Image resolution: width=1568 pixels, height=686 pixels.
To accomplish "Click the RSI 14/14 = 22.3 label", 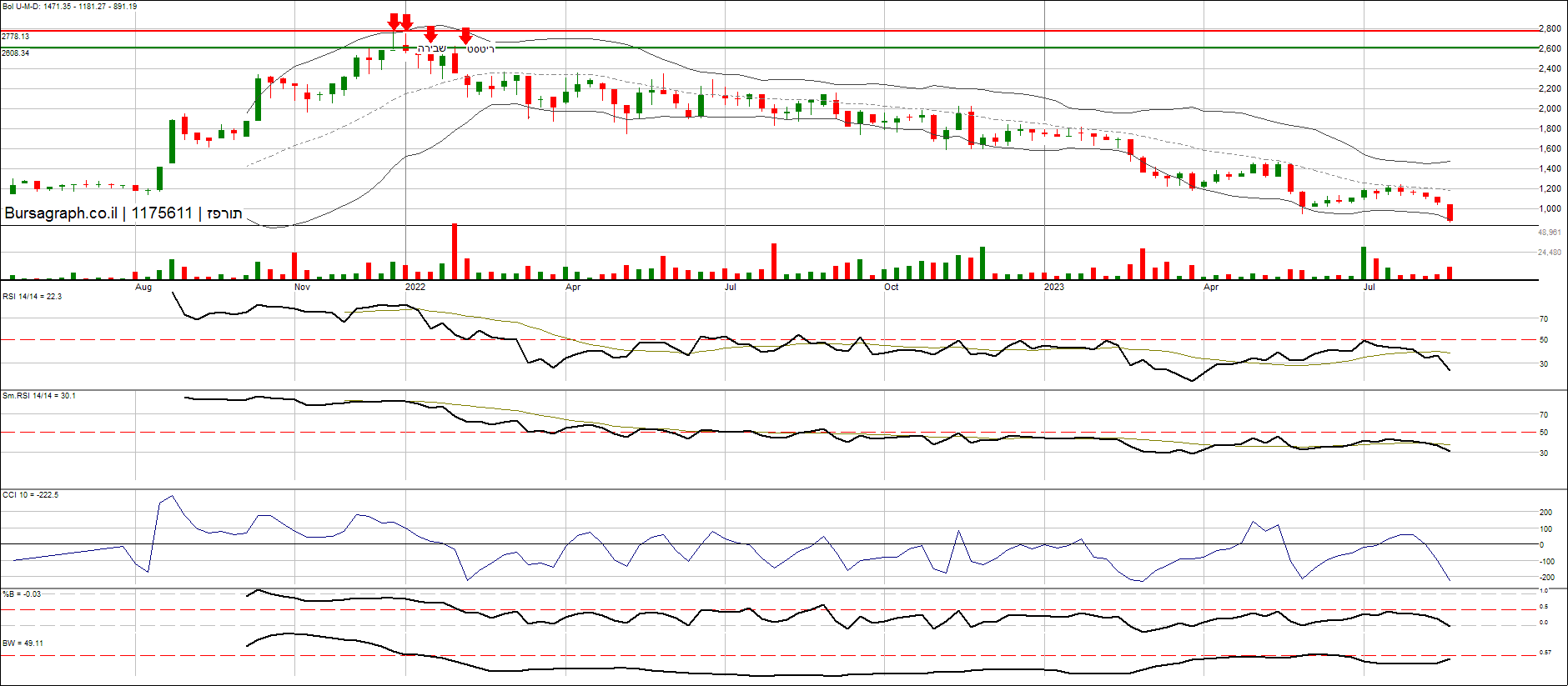I will 32,297.
